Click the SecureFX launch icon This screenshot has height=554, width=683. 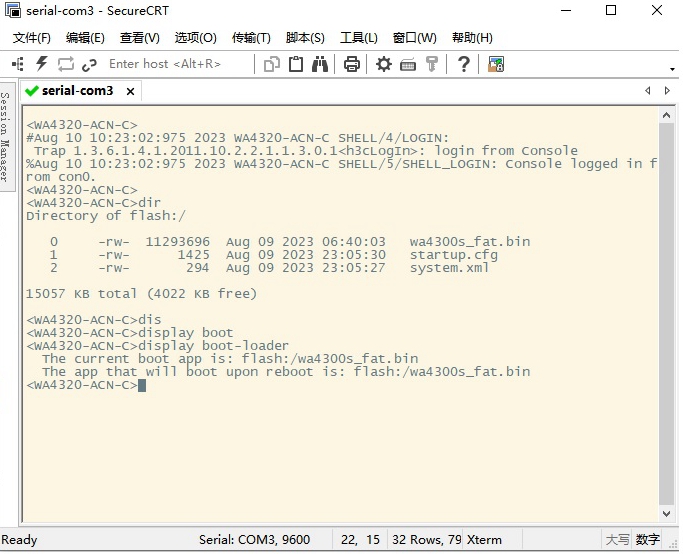point(496,64)
